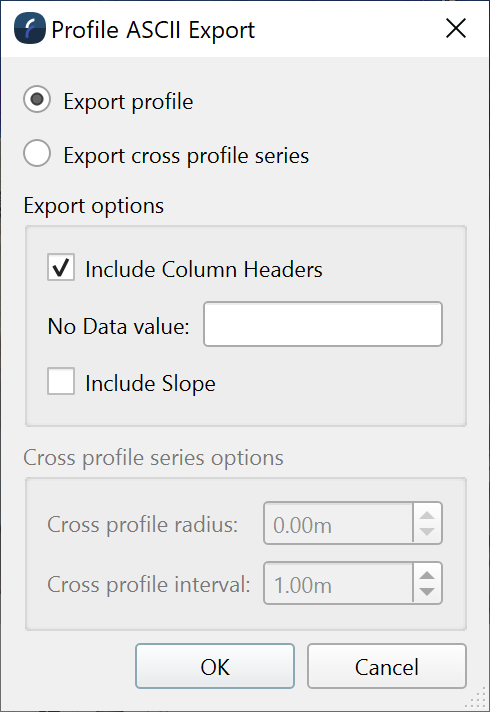The width and height of the screenshot is (490, 712).
Task: Increase Cross profile interval with up arrow
Action: pos(427,575)
